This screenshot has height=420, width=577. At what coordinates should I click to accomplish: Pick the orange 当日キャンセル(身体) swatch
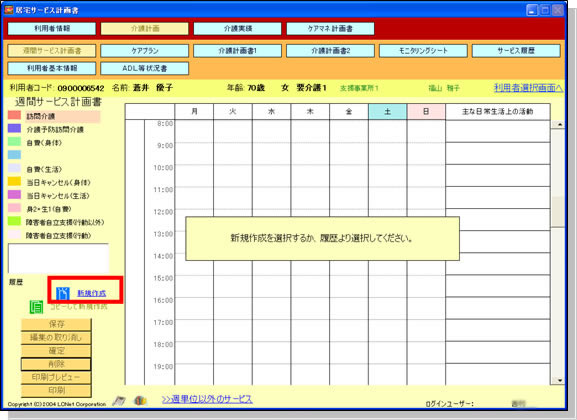click(x=14, y=181)
